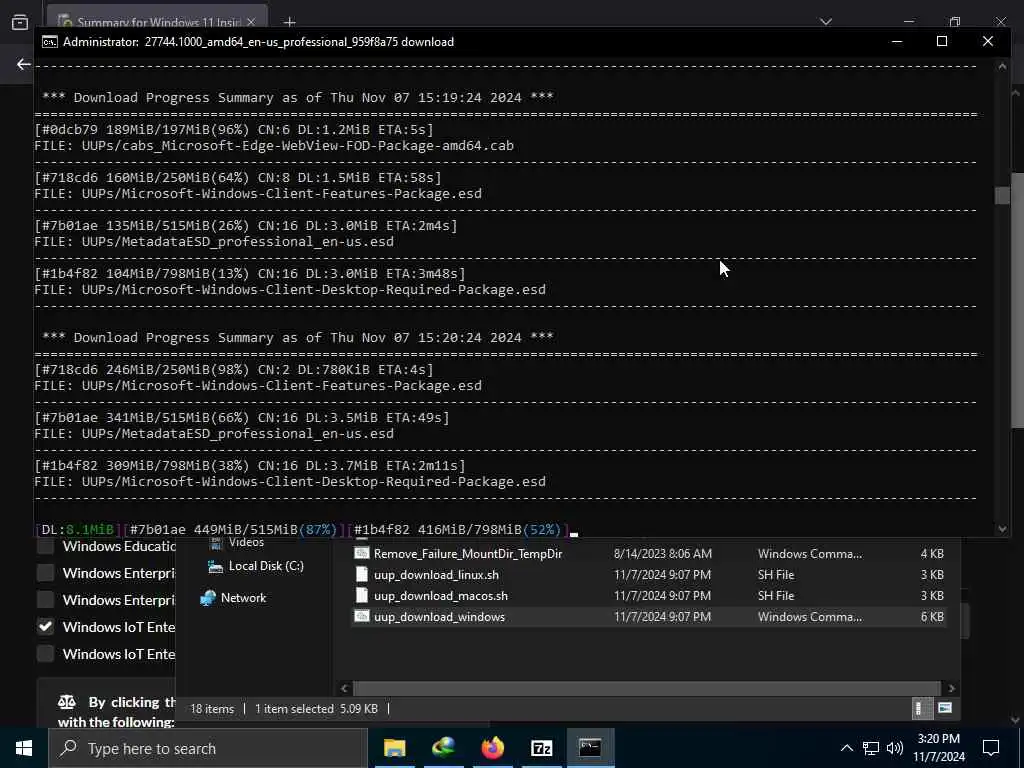This screenshot has height=768, width=1024.
Task: Click the Local Disk (C:) drive icon
Action: (x=215, y=566)
